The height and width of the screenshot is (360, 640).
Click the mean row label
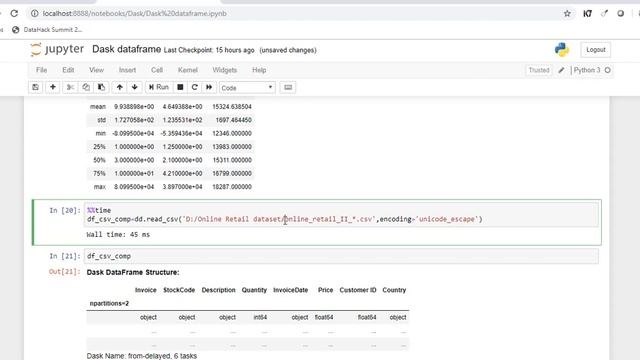tap(98, 107)
